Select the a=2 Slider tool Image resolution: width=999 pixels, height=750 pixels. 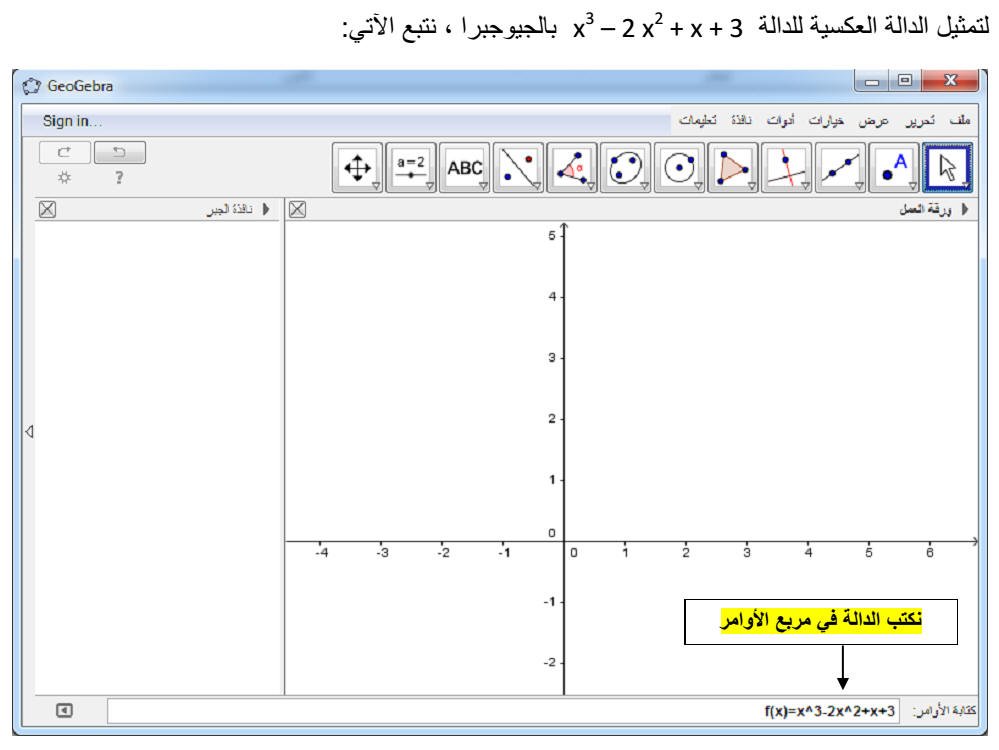411,168
